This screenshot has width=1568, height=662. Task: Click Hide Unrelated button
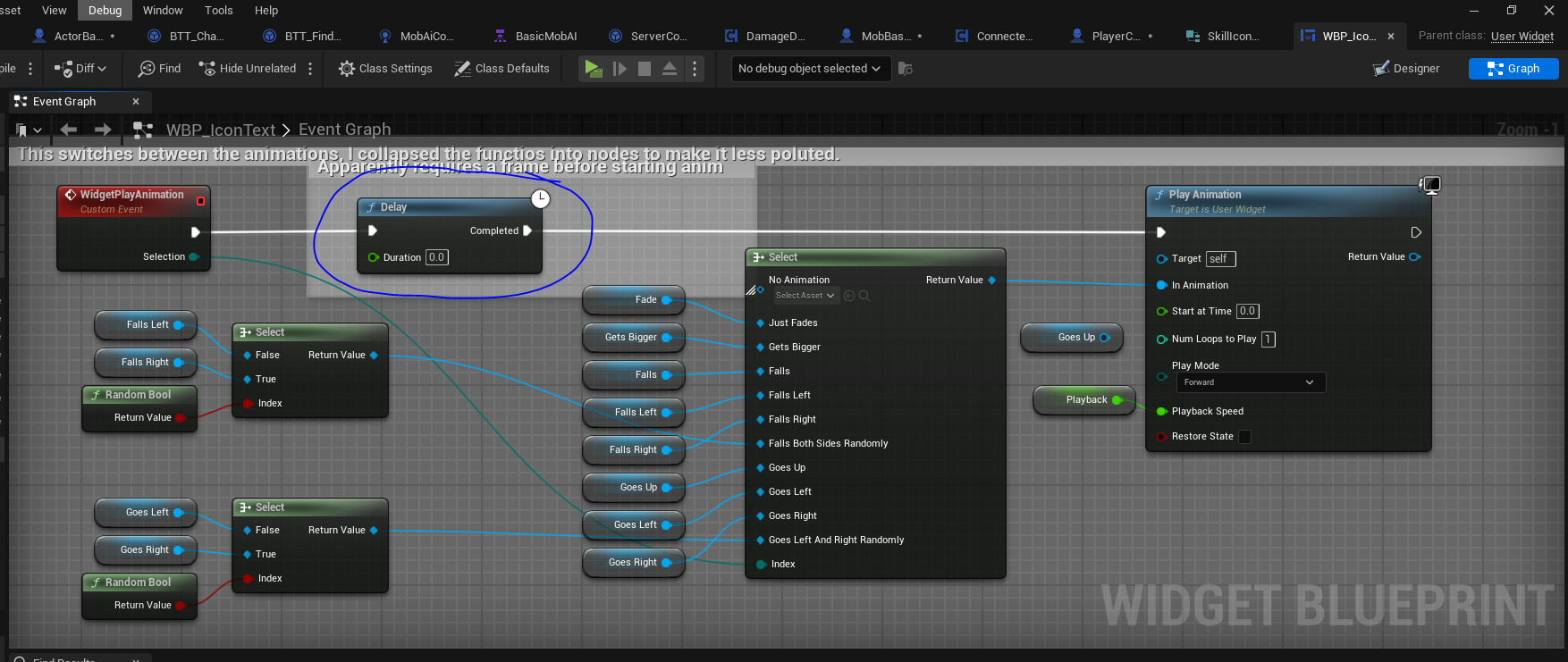click(x=248, y=69)
